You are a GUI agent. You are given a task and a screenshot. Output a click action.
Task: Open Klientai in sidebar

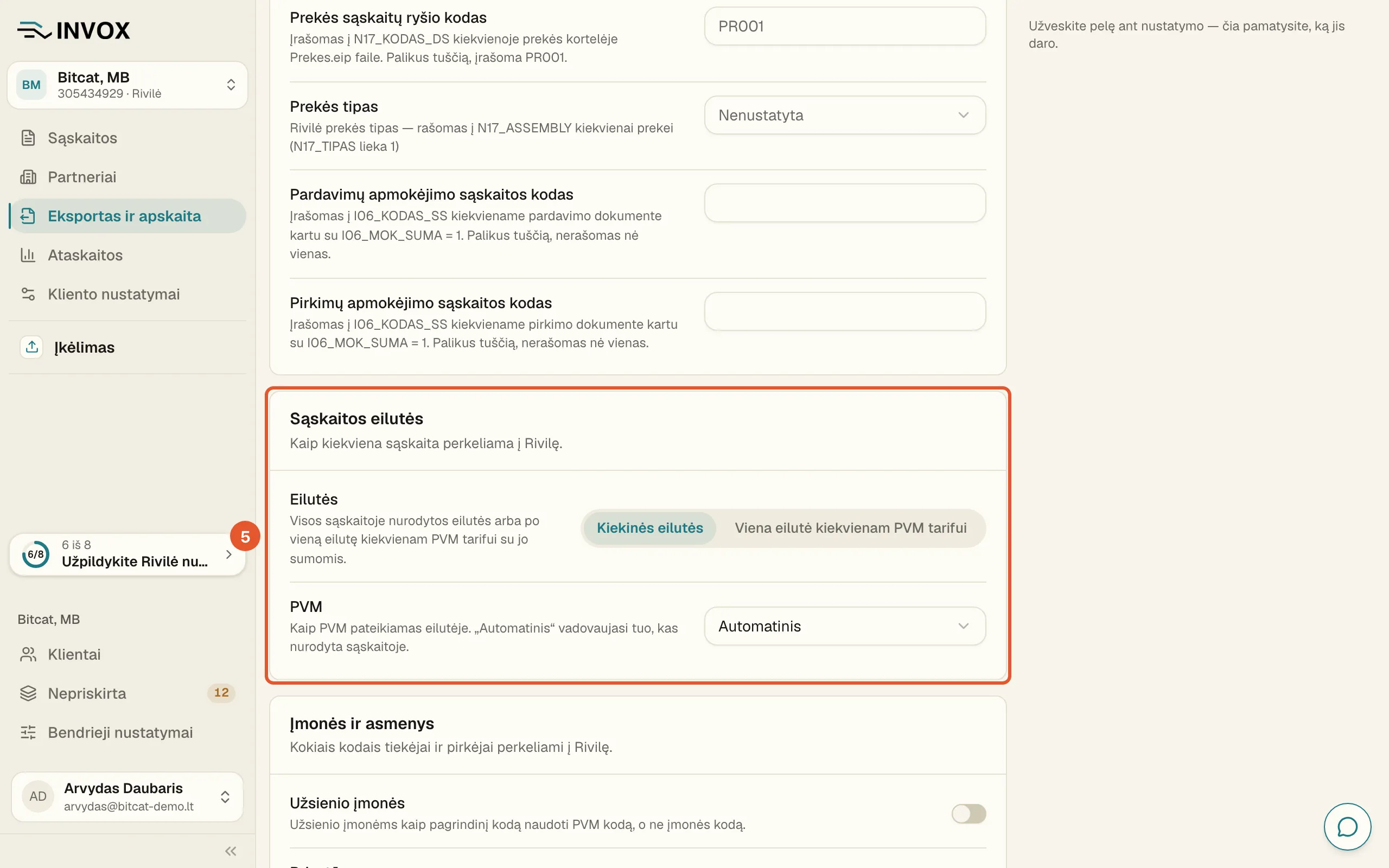[x=128, y=654]
